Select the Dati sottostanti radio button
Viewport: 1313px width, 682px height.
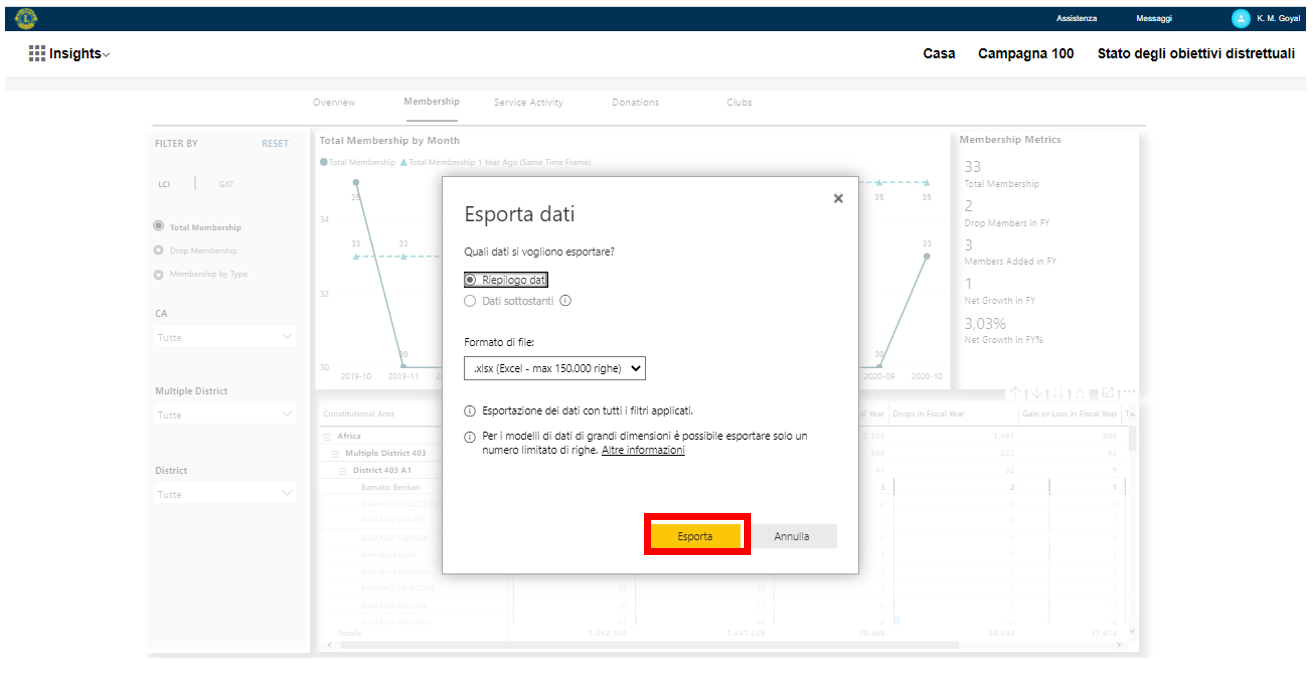pos(470,301)
